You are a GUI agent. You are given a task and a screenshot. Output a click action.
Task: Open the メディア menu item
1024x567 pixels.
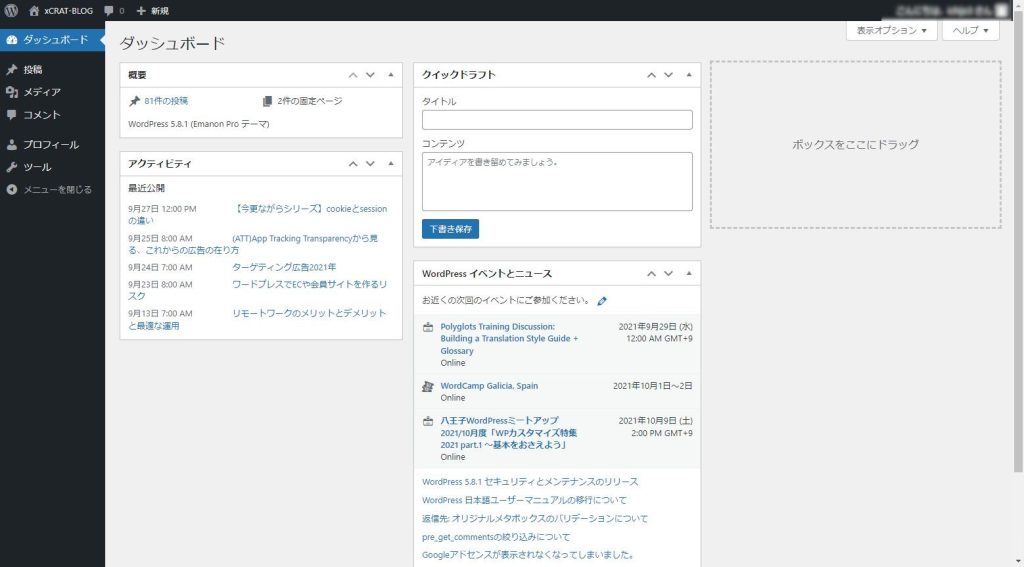click(52, 92)
